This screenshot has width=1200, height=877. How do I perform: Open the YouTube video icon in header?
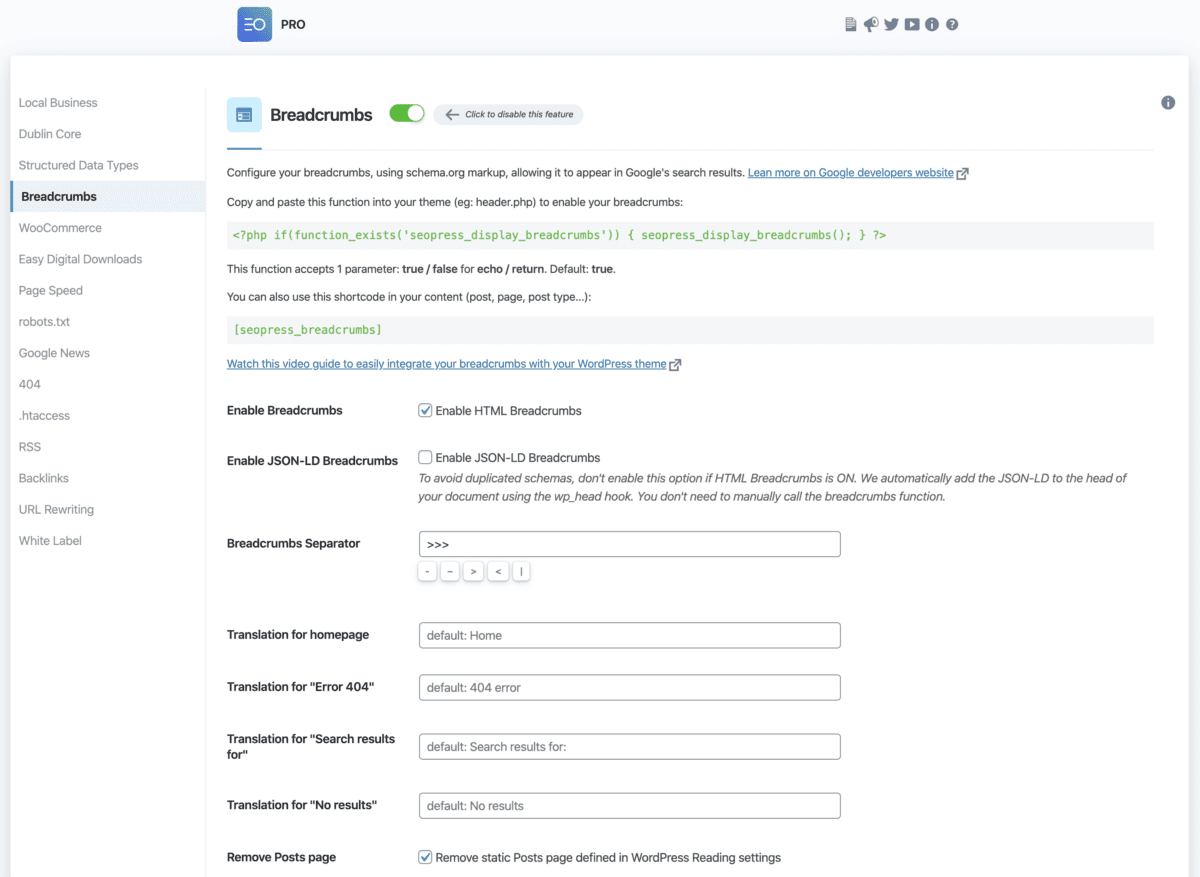(912, 25)
